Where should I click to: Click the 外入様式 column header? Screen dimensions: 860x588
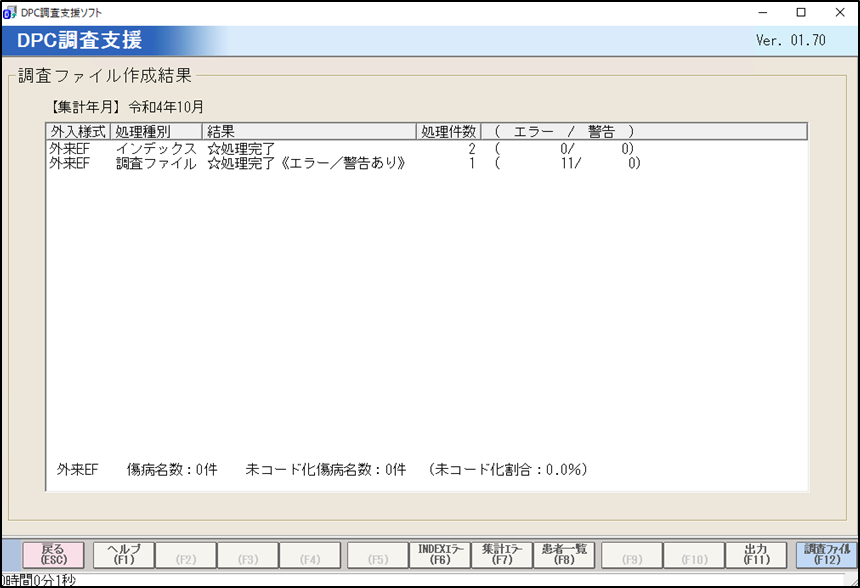[x=78, y=132]
